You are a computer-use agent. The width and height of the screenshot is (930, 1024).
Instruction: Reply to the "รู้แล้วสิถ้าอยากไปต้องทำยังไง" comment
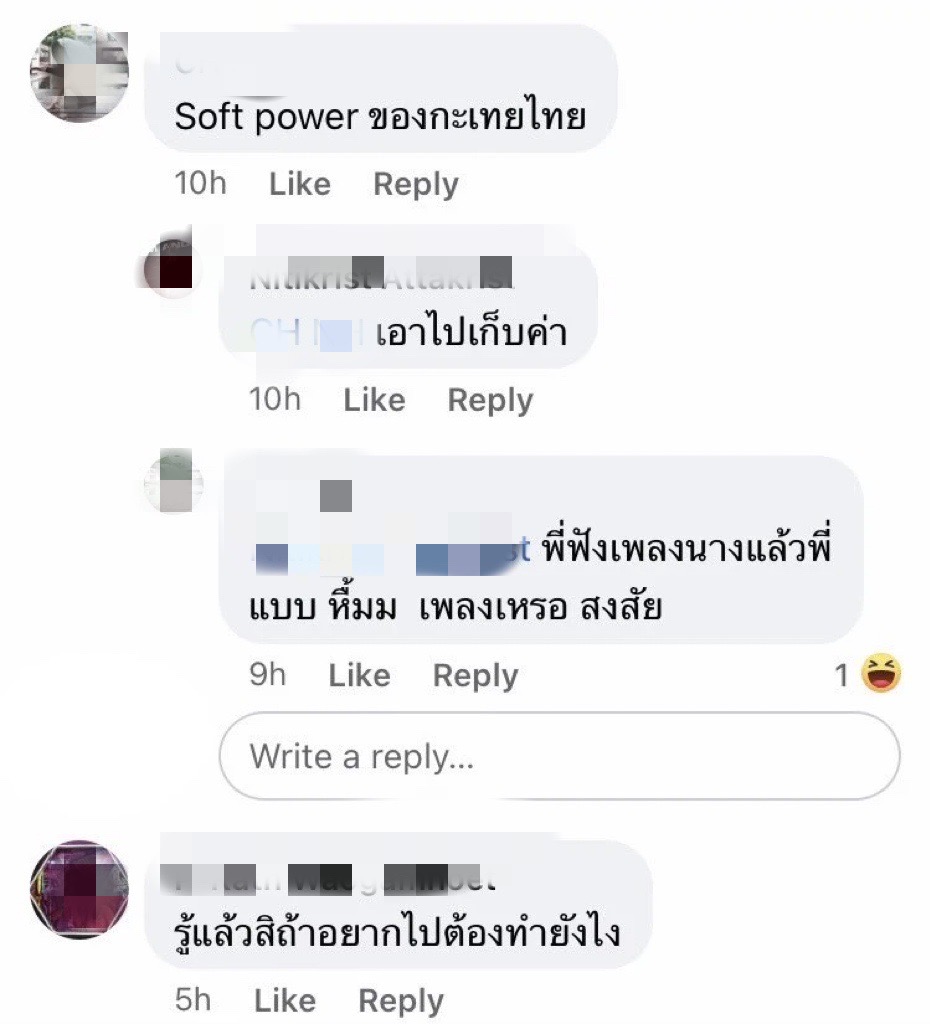point(401,1000)
